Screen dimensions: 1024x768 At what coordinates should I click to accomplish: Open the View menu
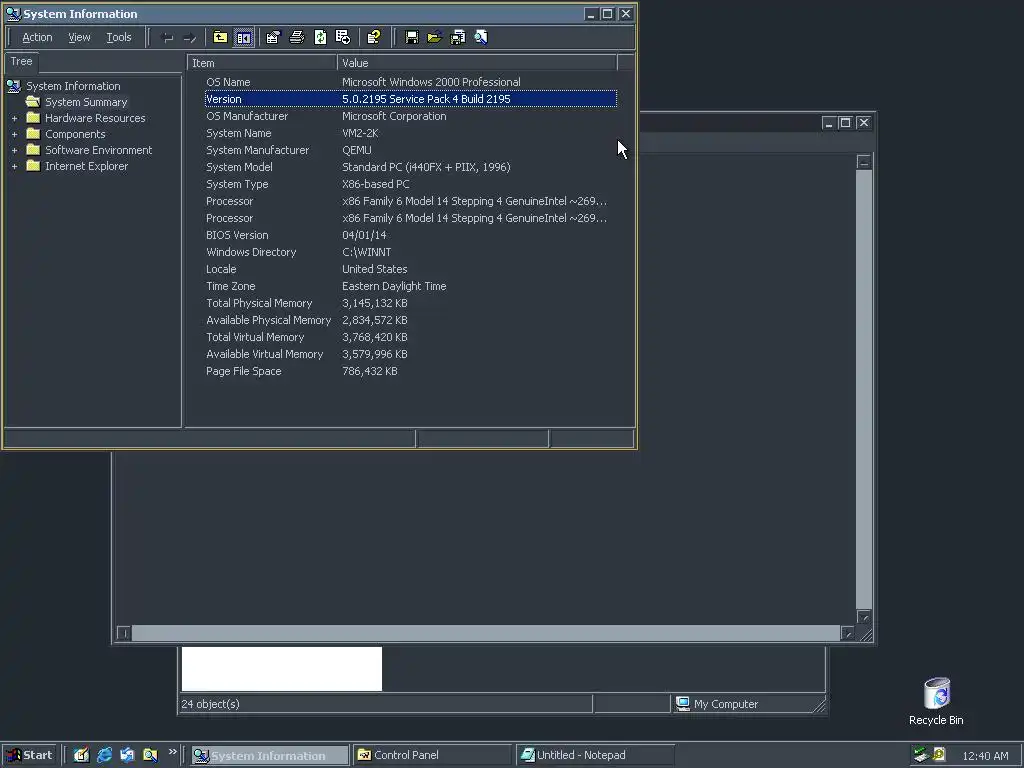point(79,37)
